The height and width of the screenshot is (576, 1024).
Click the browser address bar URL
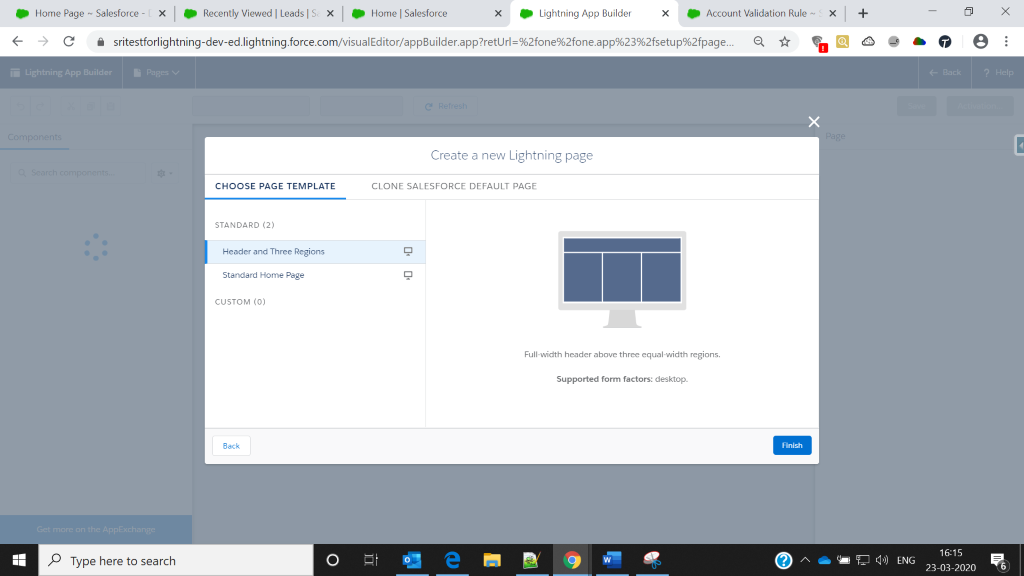420,42
